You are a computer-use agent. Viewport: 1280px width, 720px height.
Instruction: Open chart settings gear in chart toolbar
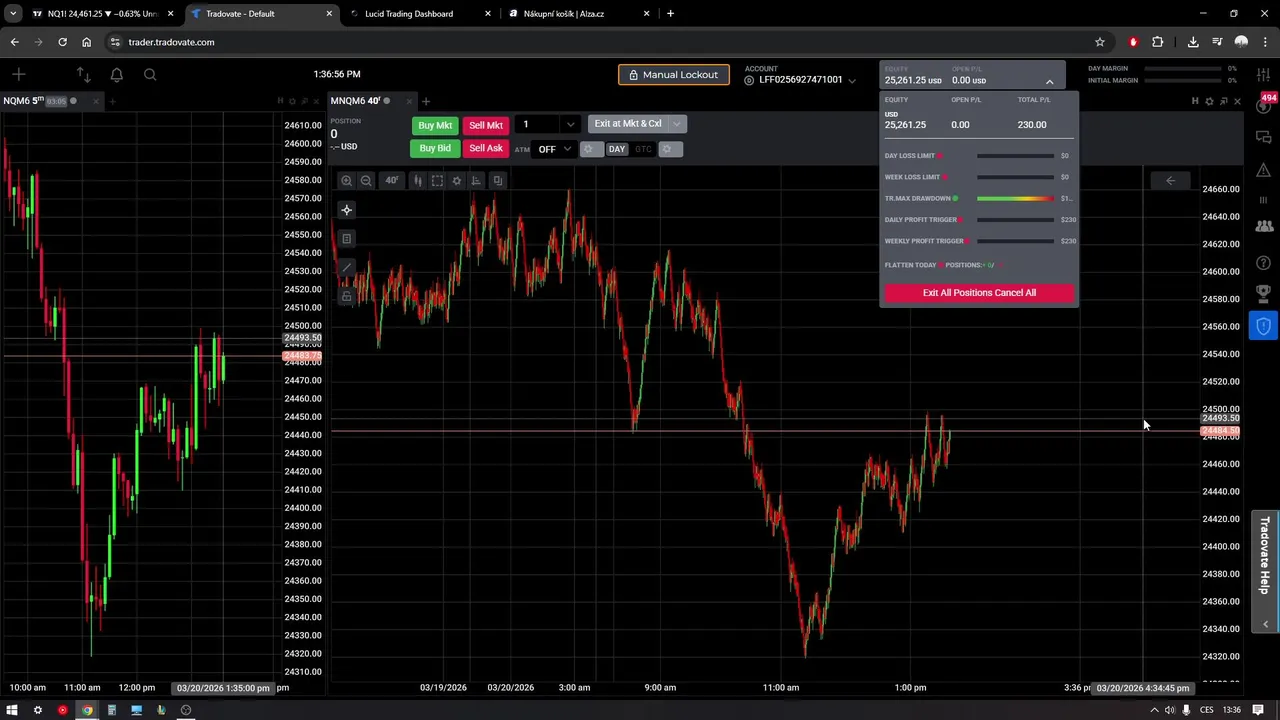coord(457,181)
